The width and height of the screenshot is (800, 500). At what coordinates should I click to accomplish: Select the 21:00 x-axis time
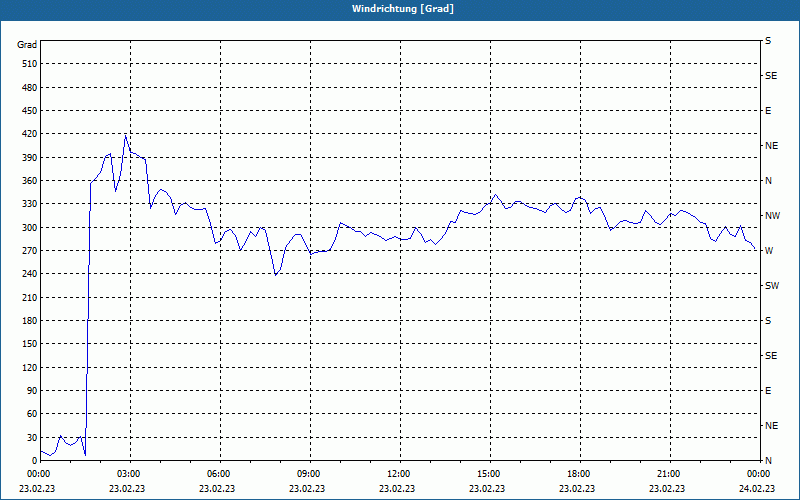(669, 474)
